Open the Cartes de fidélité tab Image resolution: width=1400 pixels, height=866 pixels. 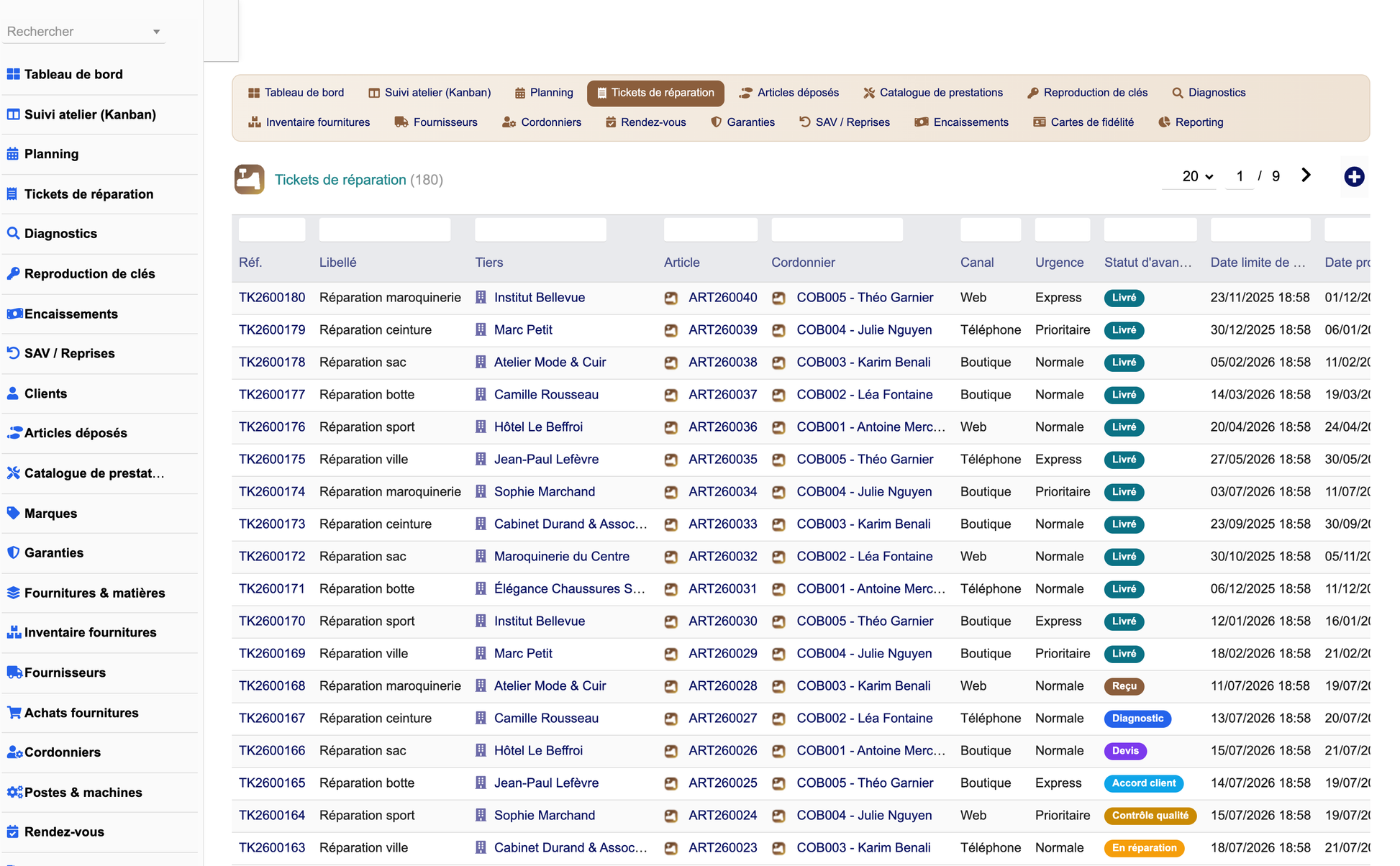click(x=1083, y=122)
